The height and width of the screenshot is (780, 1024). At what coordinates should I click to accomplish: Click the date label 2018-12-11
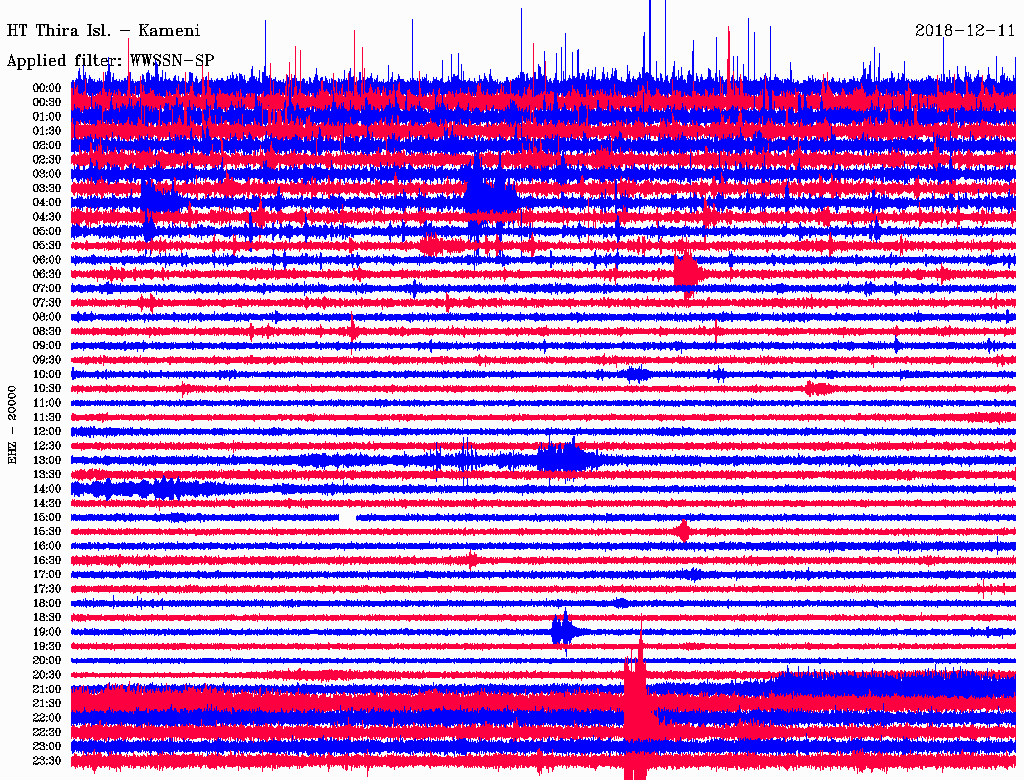[x=965, y=31]
